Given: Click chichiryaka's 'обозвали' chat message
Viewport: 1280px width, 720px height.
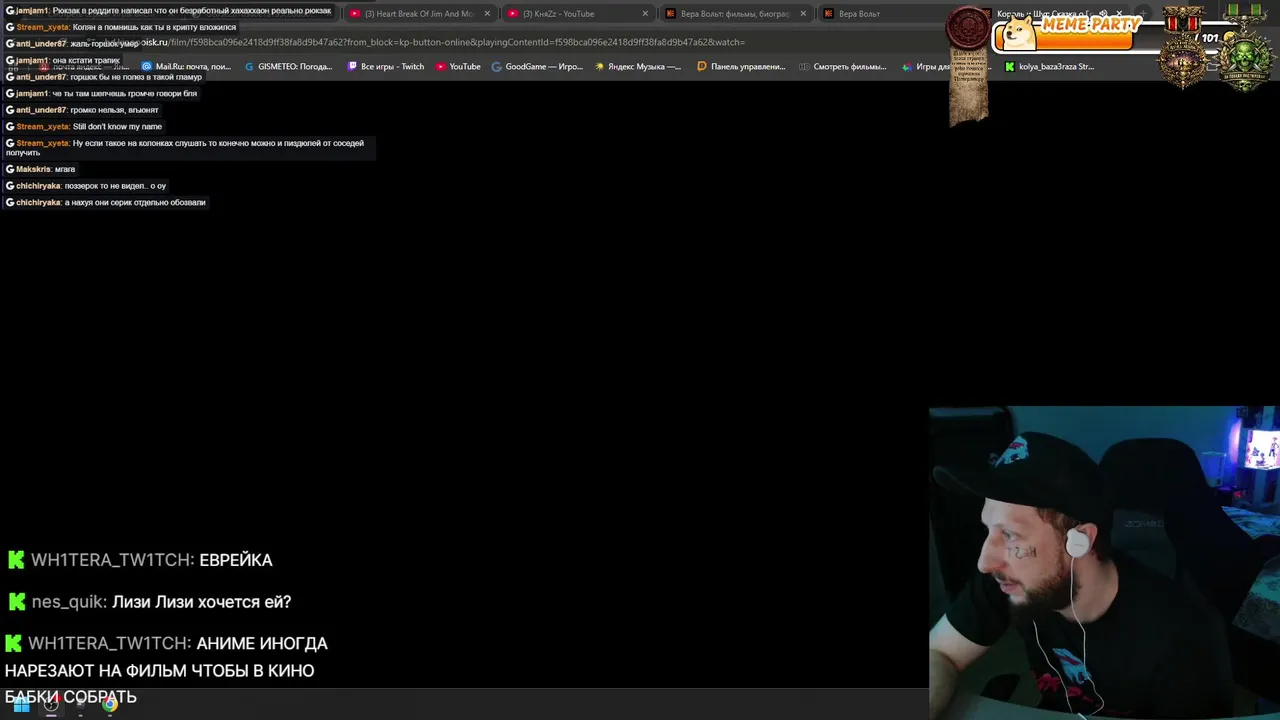Looking at the screenshot, I should click(x=105, y=202).
